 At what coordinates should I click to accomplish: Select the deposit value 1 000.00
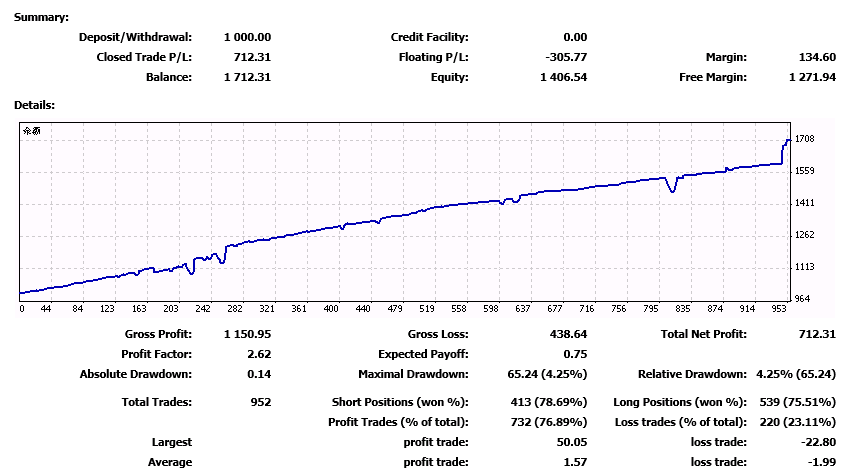(248, 37)
